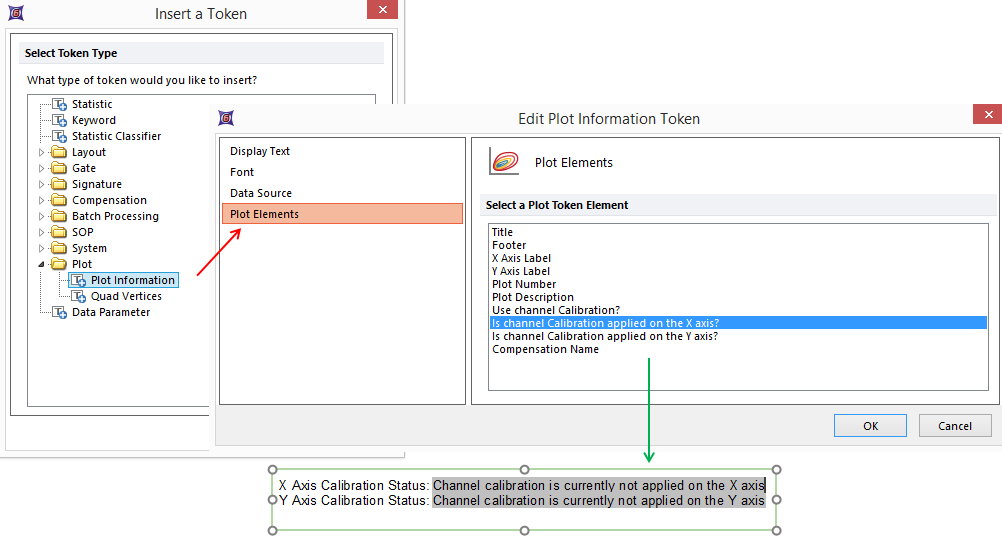This screenshot has height=537, width=1002.
Task: Click the Data Parameter token icon
Action: coord(59,312)
